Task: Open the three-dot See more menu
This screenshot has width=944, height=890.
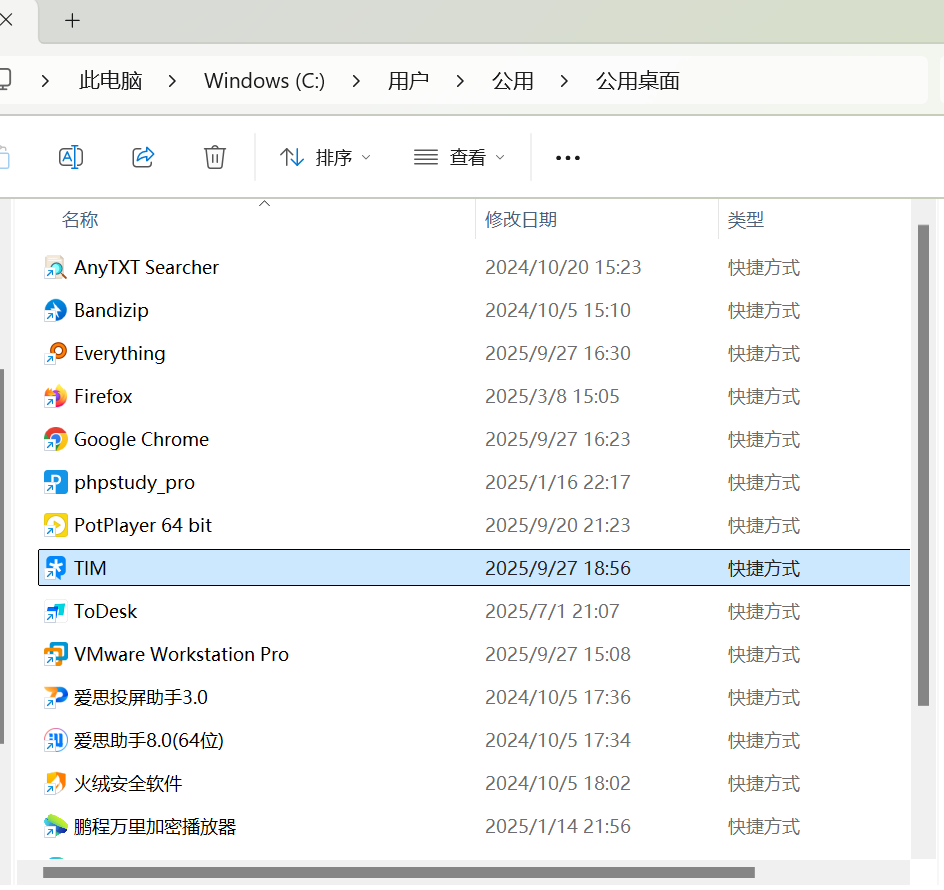Action: 568,158
